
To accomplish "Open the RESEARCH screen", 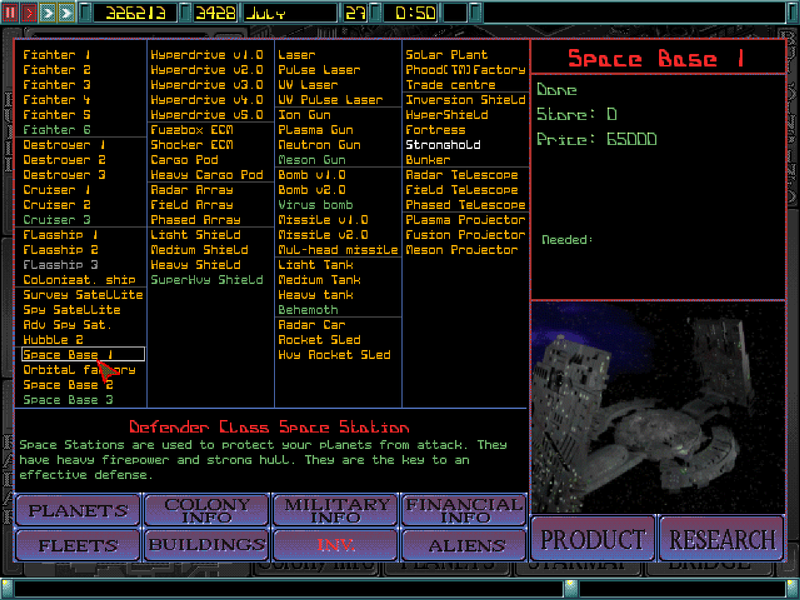I will click(722, 538).
